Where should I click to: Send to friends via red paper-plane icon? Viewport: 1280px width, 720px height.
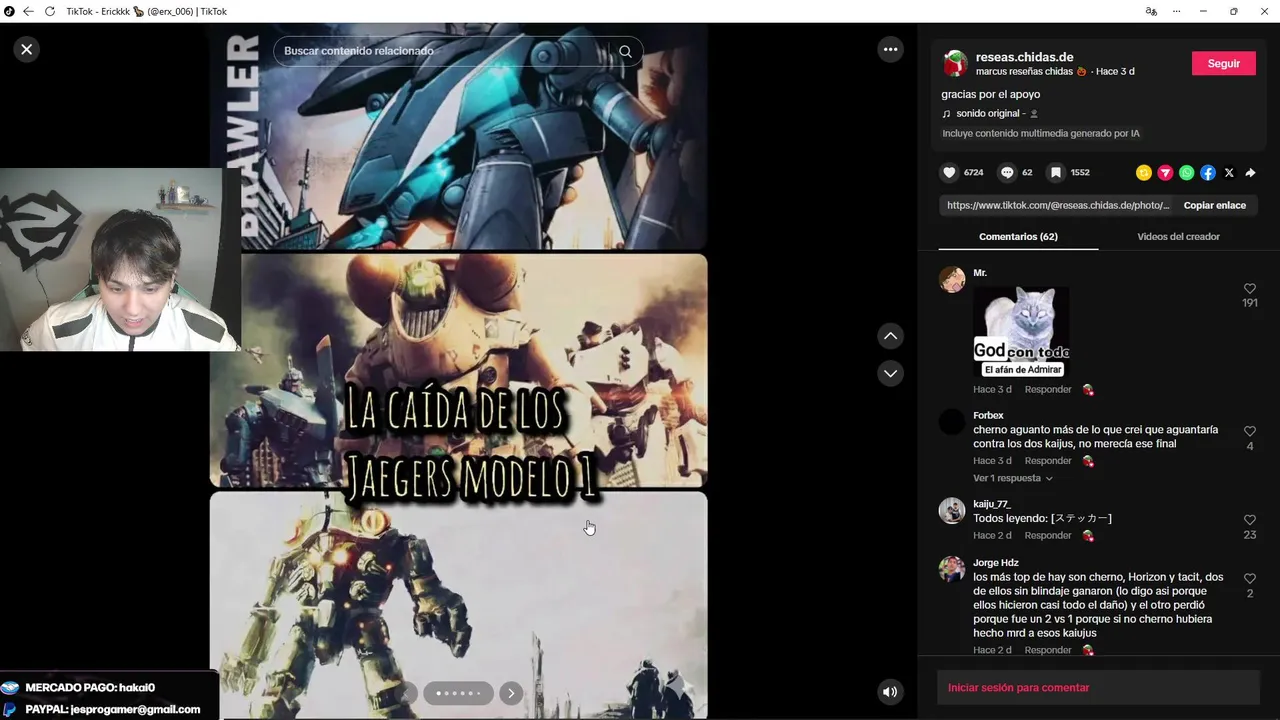click(x=1165, y=173)
